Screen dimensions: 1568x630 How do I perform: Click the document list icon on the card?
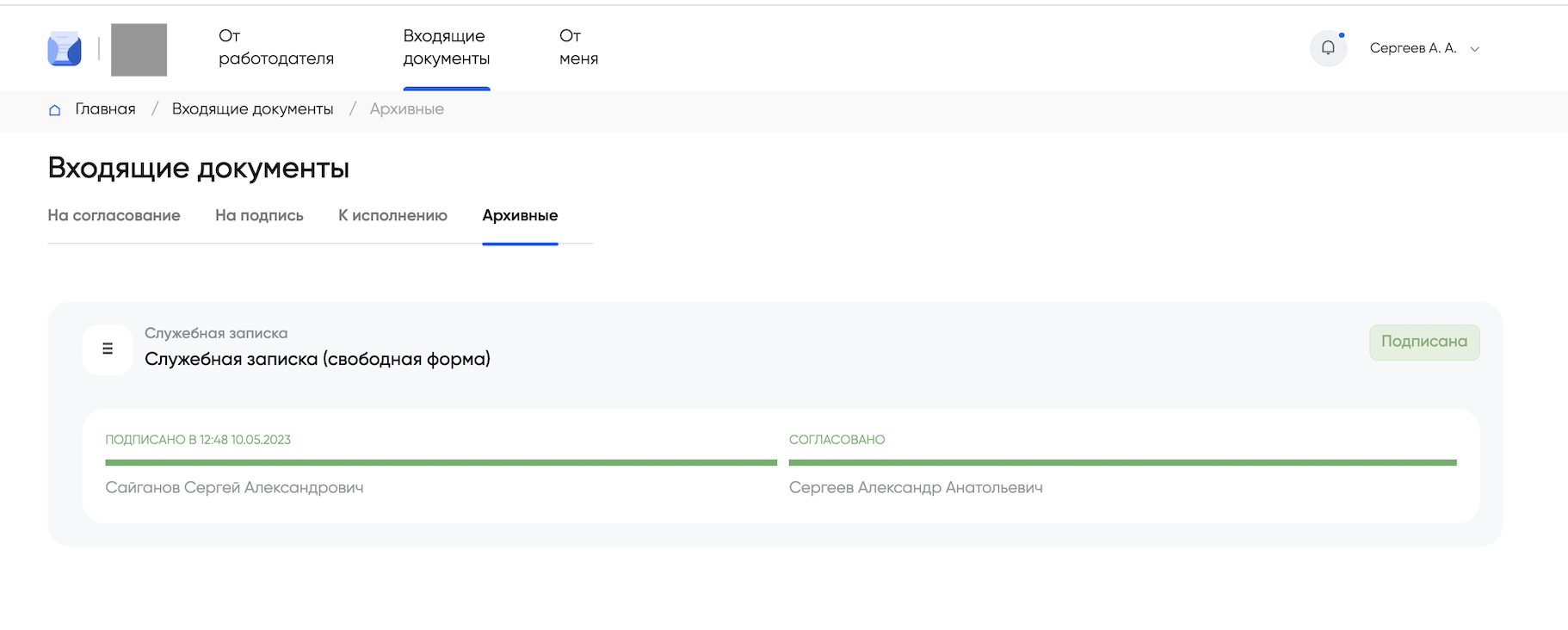pyautogui.click(x=108, y=349)
